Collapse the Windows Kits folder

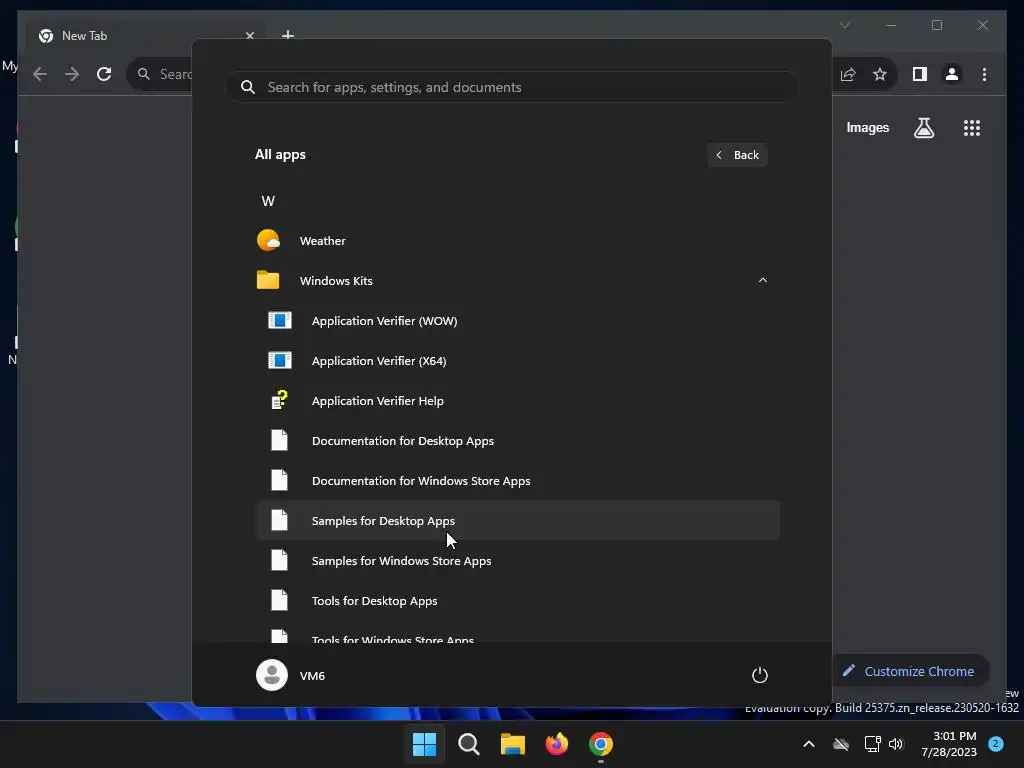coord(762,281)
